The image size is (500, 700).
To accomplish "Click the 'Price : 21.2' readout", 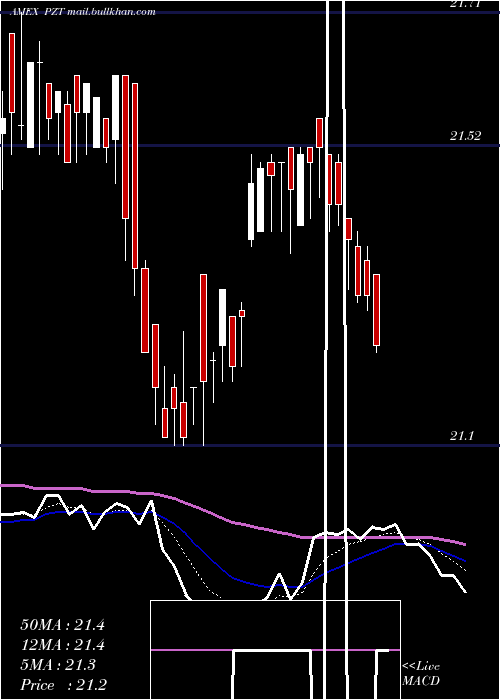I will click(x=63, y=685).
